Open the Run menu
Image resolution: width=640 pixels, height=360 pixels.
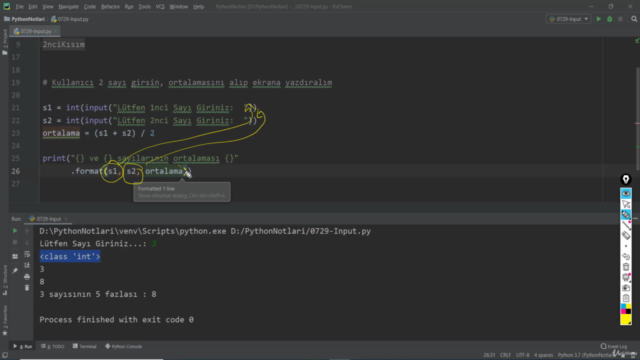(x=129, y=7)
